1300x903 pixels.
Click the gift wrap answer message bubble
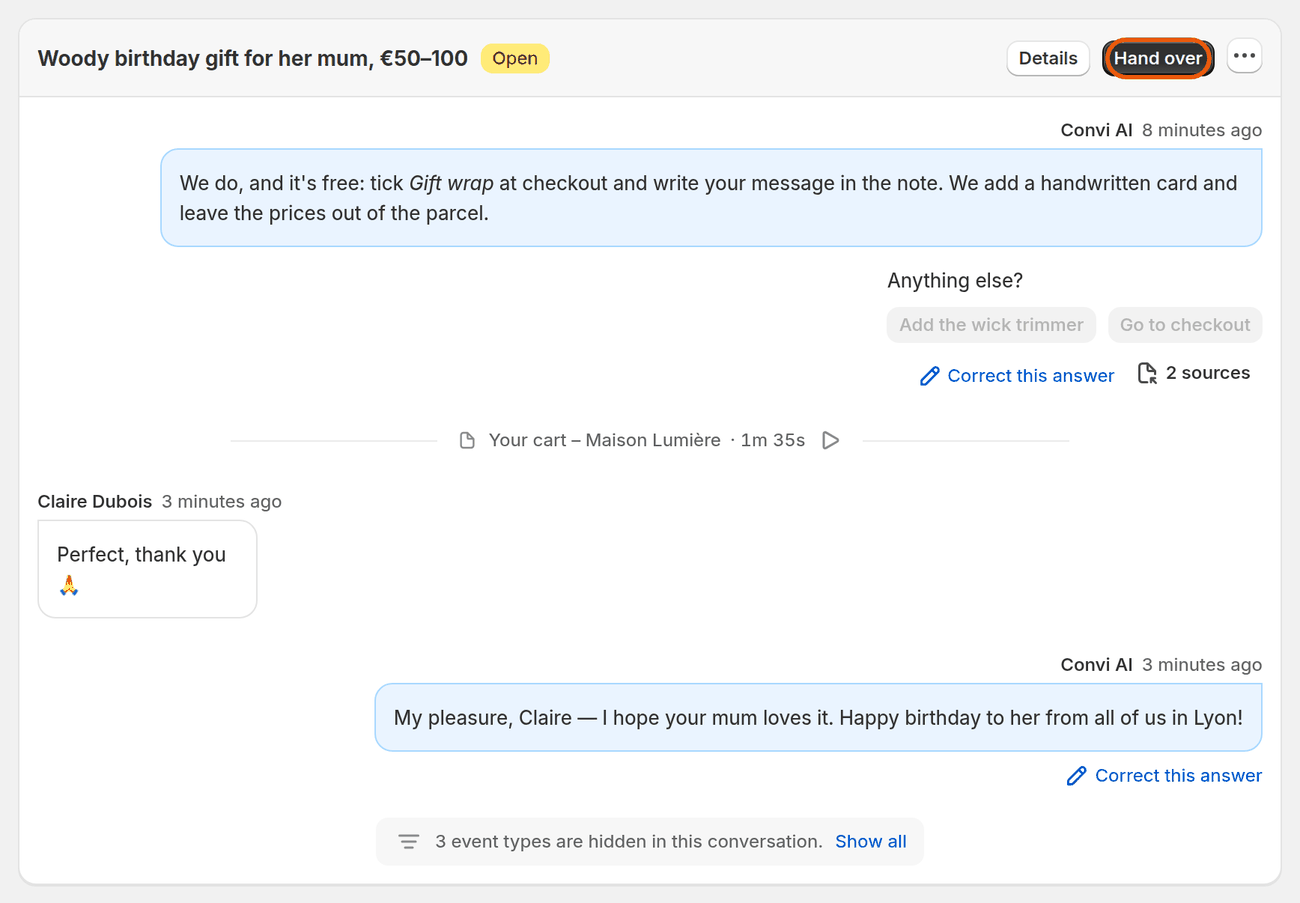click(711, 198)
